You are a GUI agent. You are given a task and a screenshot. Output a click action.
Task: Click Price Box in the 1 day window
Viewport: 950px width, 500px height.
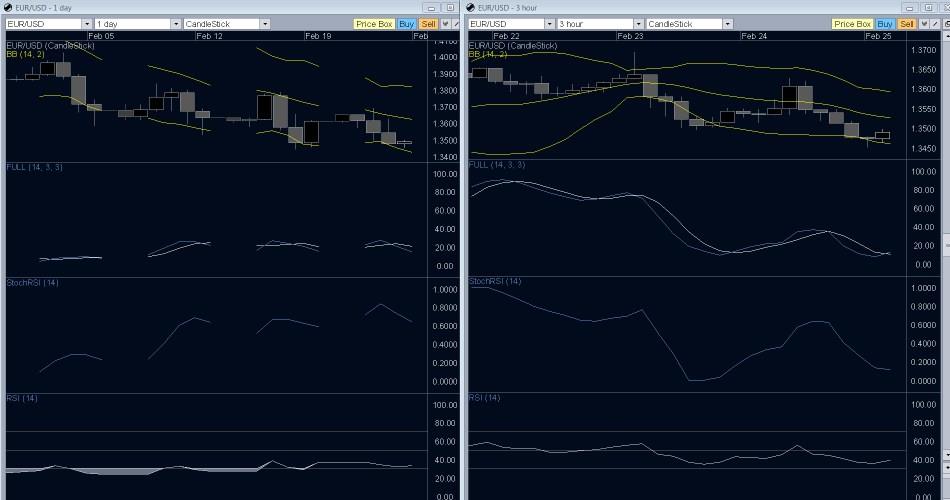coord(374,24)
